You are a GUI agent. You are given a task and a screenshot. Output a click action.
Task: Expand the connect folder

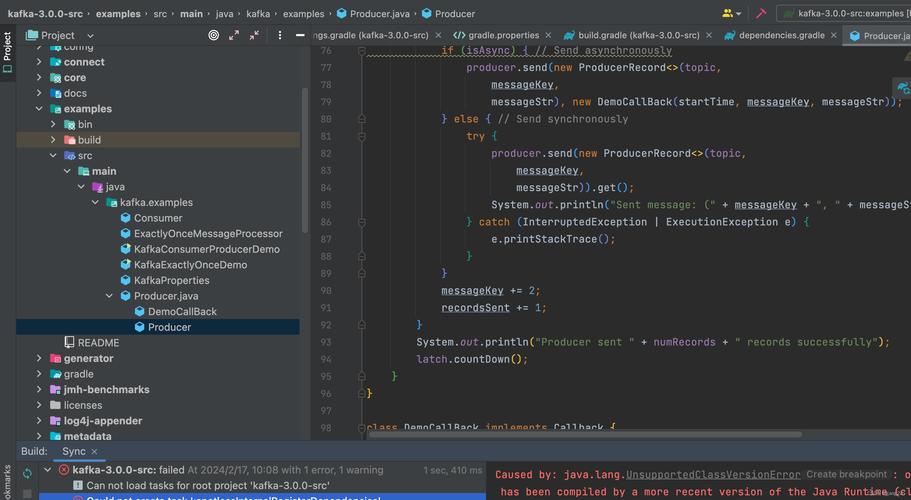tap(39, 62)
